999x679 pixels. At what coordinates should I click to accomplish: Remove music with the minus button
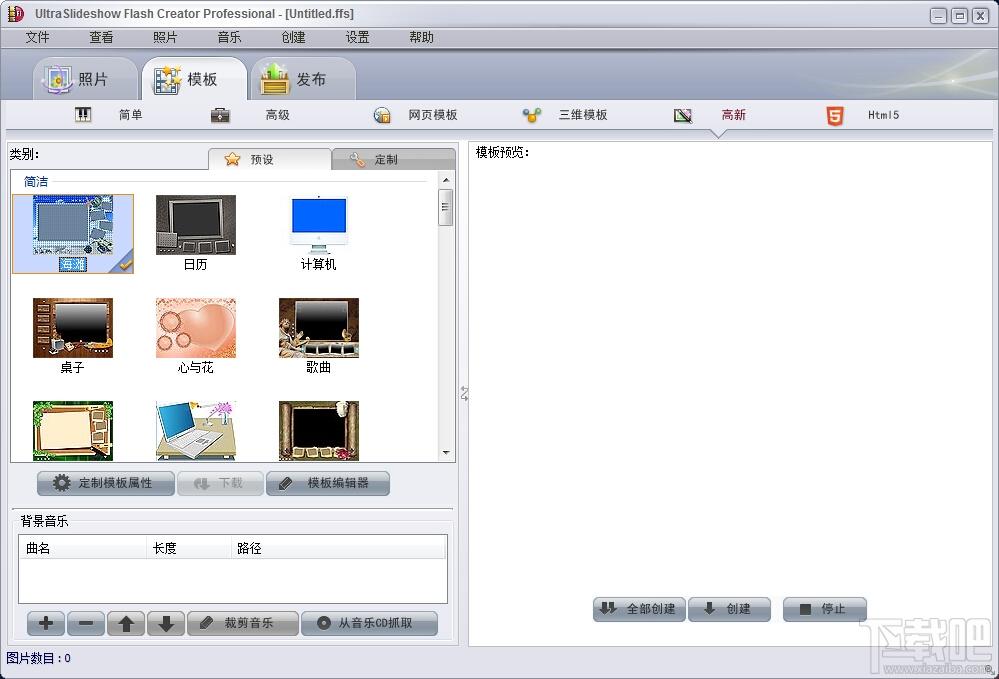click(86, 623)
